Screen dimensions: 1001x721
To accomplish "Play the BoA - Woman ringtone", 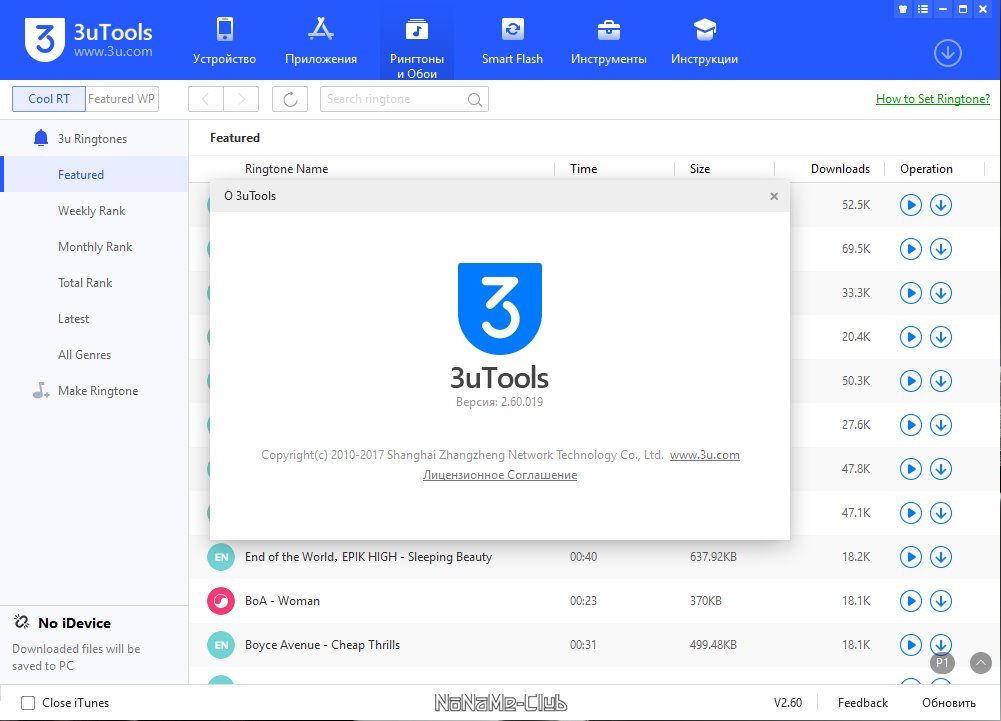I will coord(910,601).
